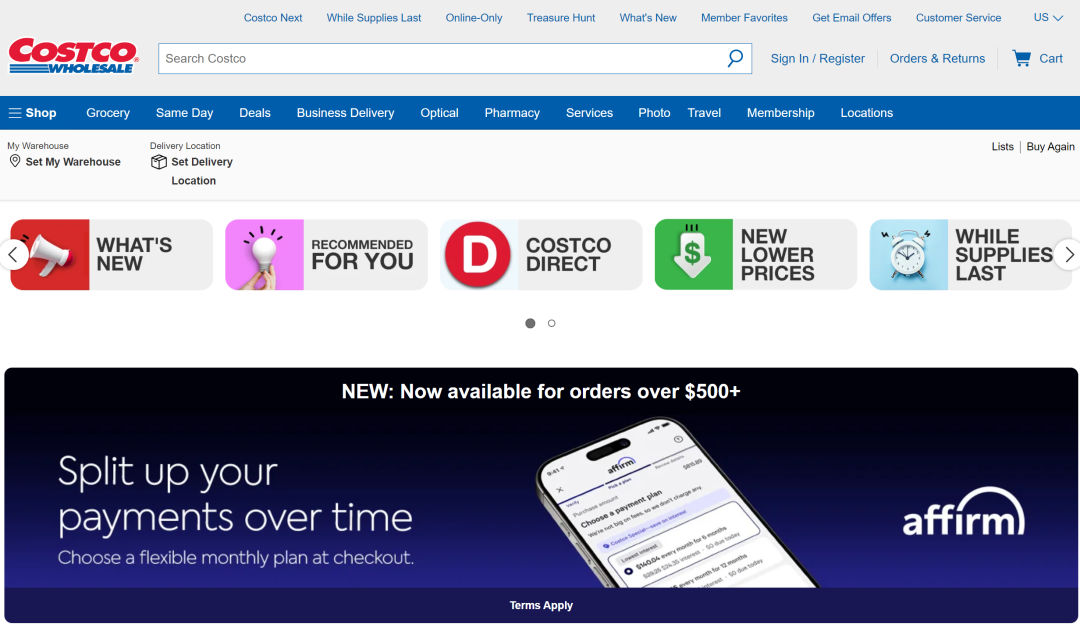Open the Membership menu item
The height and width of the screenshot is (631, 1080).
point(780,113)
